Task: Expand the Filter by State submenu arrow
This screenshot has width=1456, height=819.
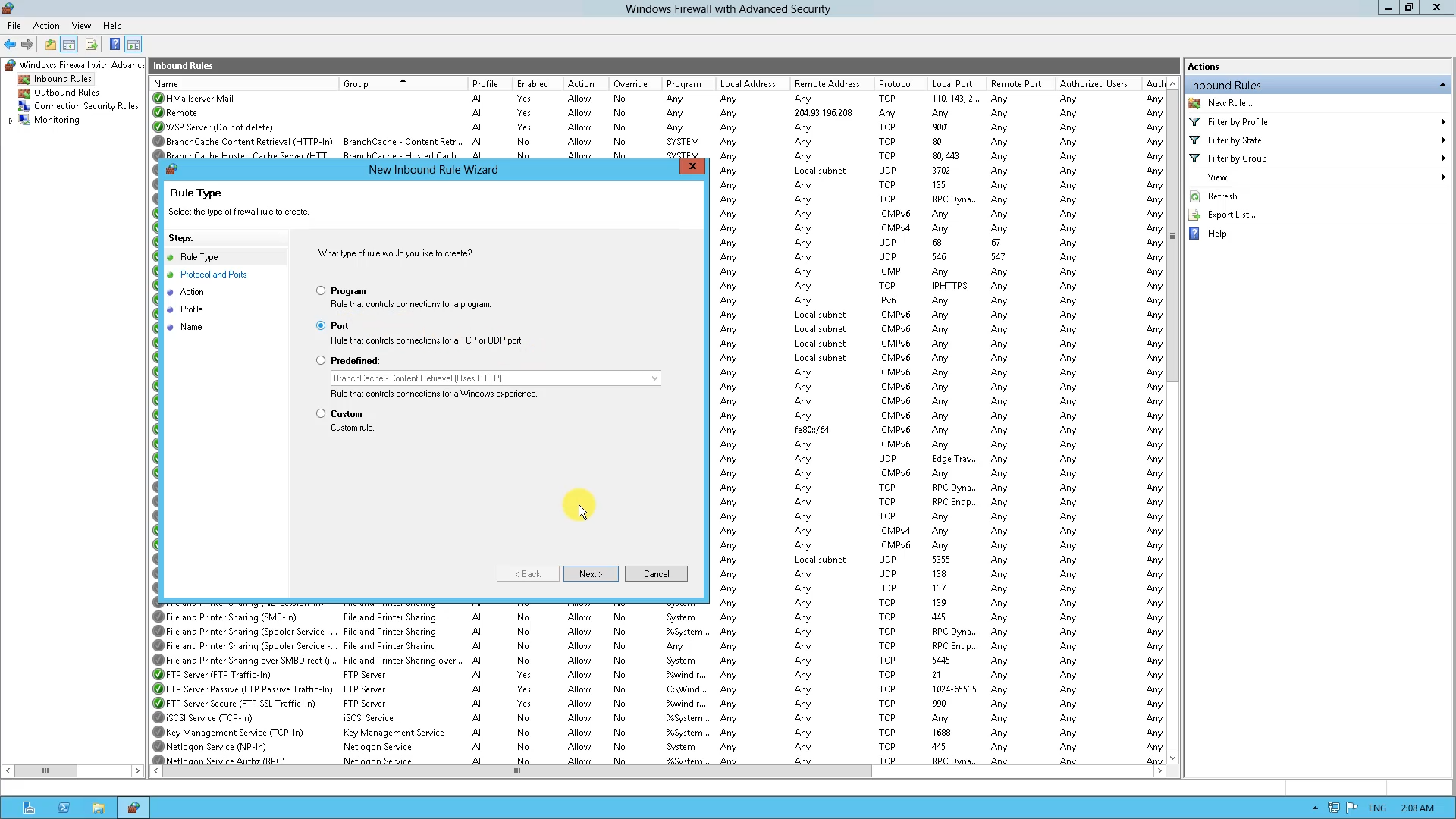Action: point(1442,140)
